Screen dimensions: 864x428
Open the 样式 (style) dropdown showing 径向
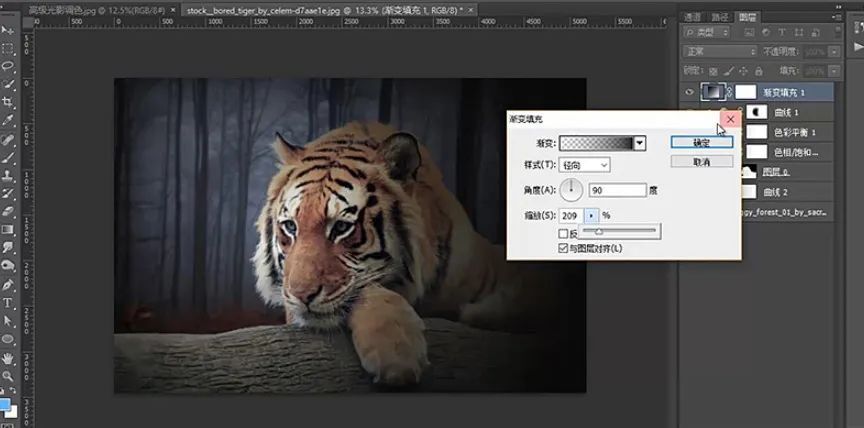(x=584, y=165)
